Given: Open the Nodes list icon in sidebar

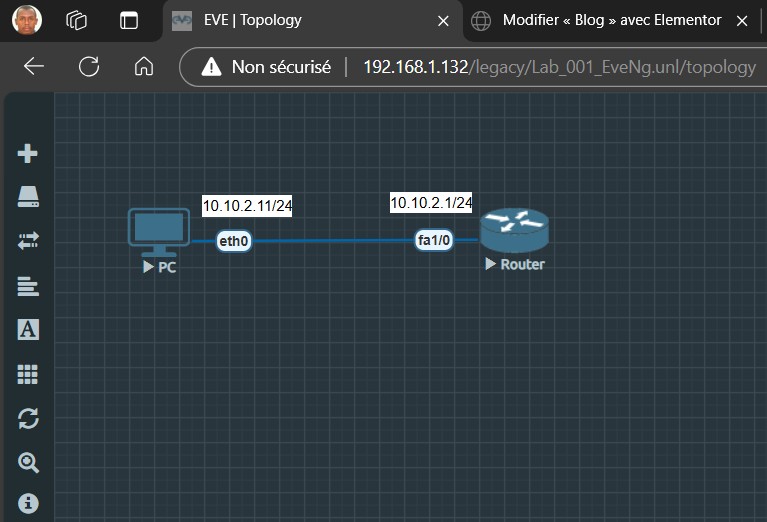Looking at the screenshot, I should (x=28, y=197).
